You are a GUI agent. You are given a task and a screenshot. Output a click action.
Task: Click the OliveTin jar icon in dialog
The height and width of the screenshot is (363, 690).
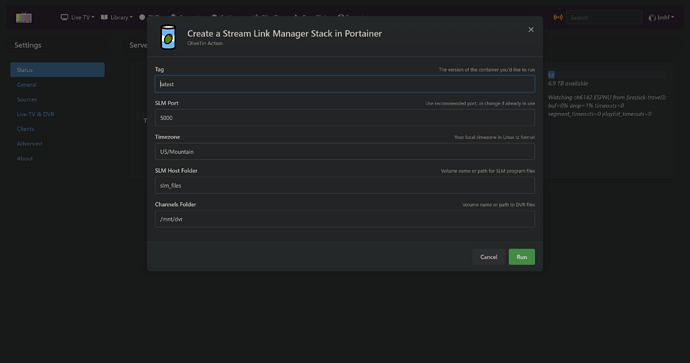[x=168, y=37]
